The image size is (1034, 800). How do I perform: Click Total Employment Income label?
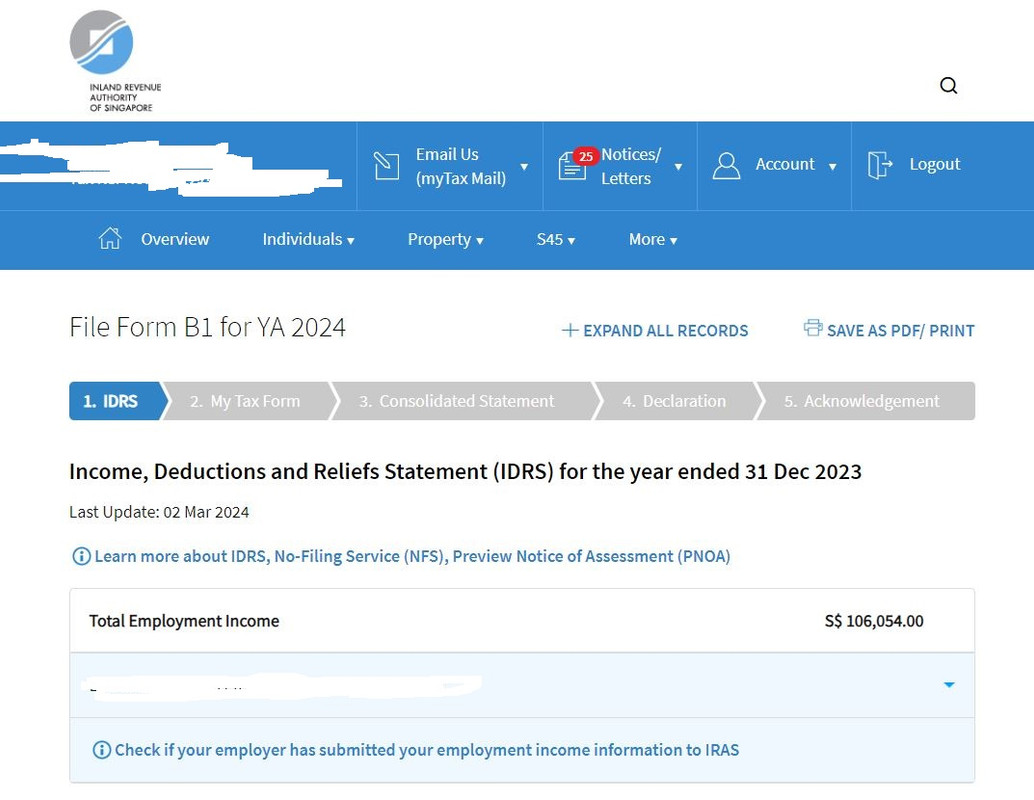[x=184, y=621]
